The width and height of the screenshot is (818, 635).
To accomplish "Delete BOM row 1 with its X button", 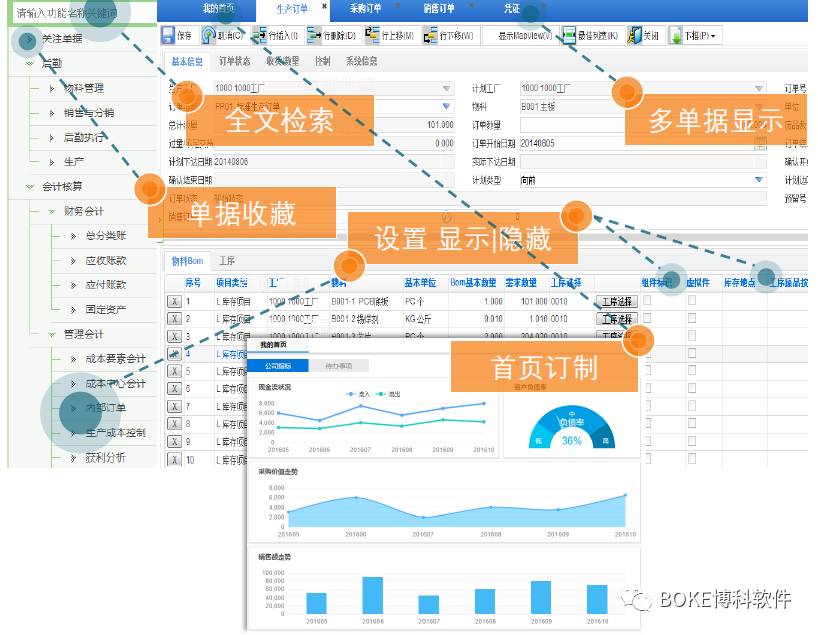I will [x=174, y=301].
